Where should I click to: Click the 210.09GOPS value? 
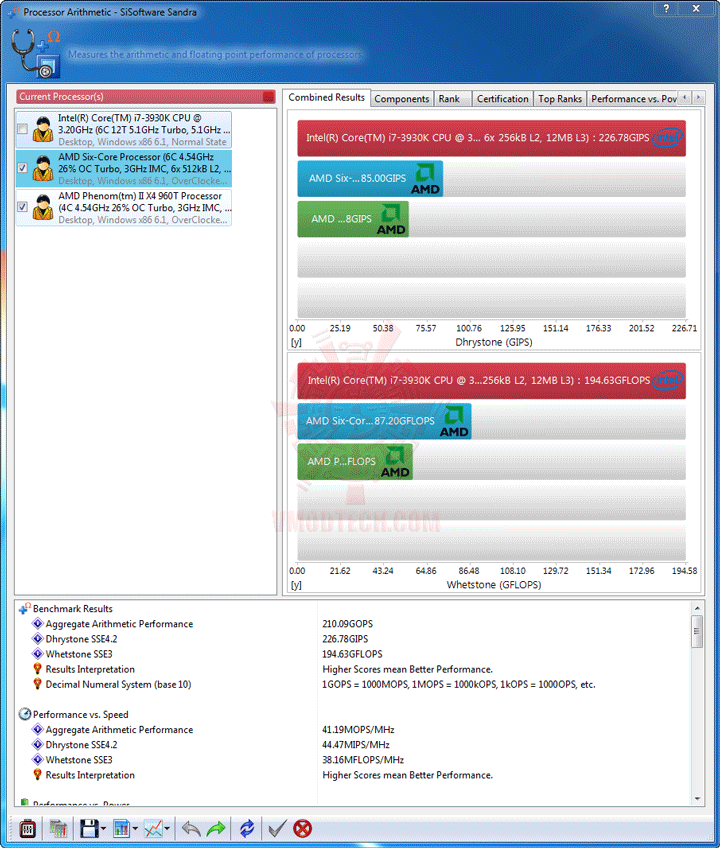pos(347,624)
